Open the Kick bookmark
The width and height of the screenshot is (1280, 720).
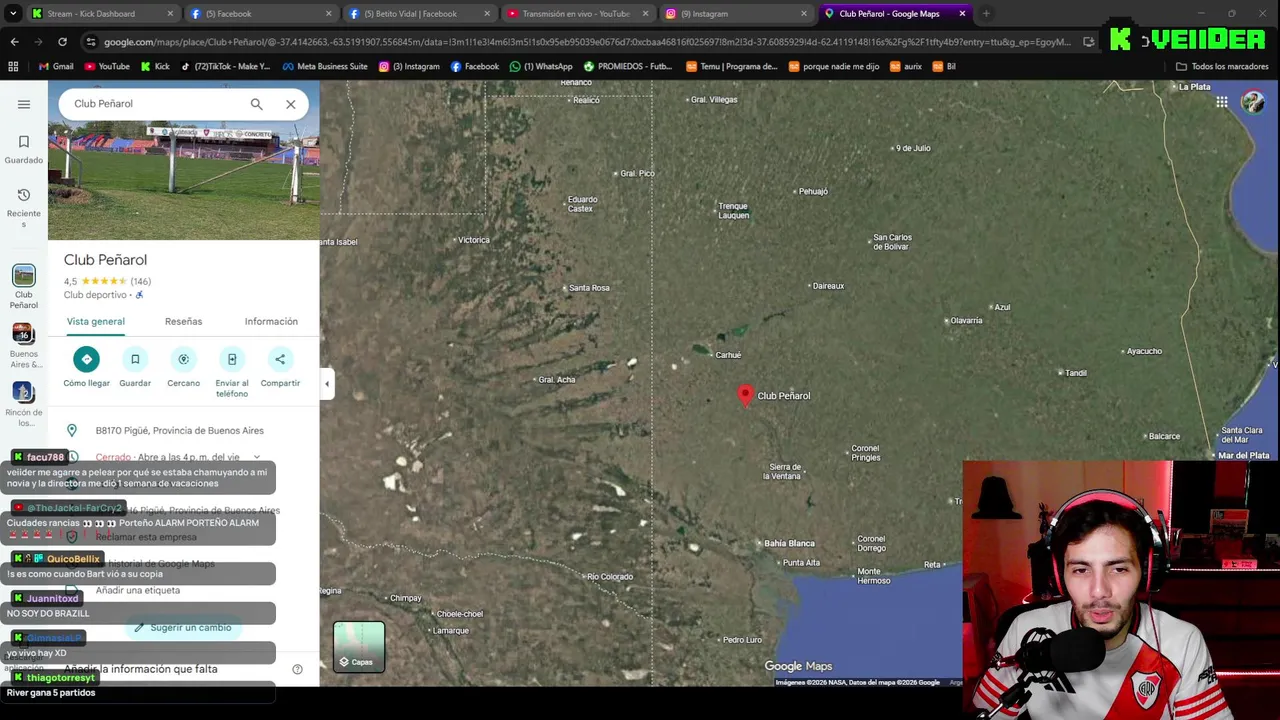(155, 67)
